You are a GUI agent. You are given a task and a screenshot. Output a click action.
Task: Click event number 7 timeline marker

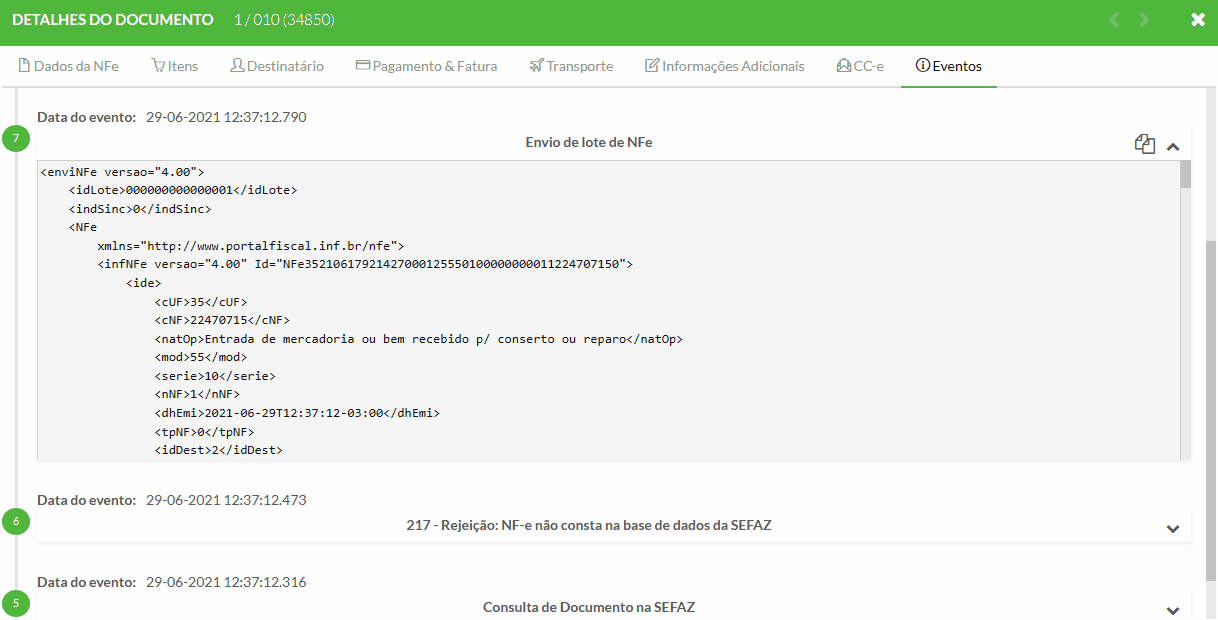point(16,138)
